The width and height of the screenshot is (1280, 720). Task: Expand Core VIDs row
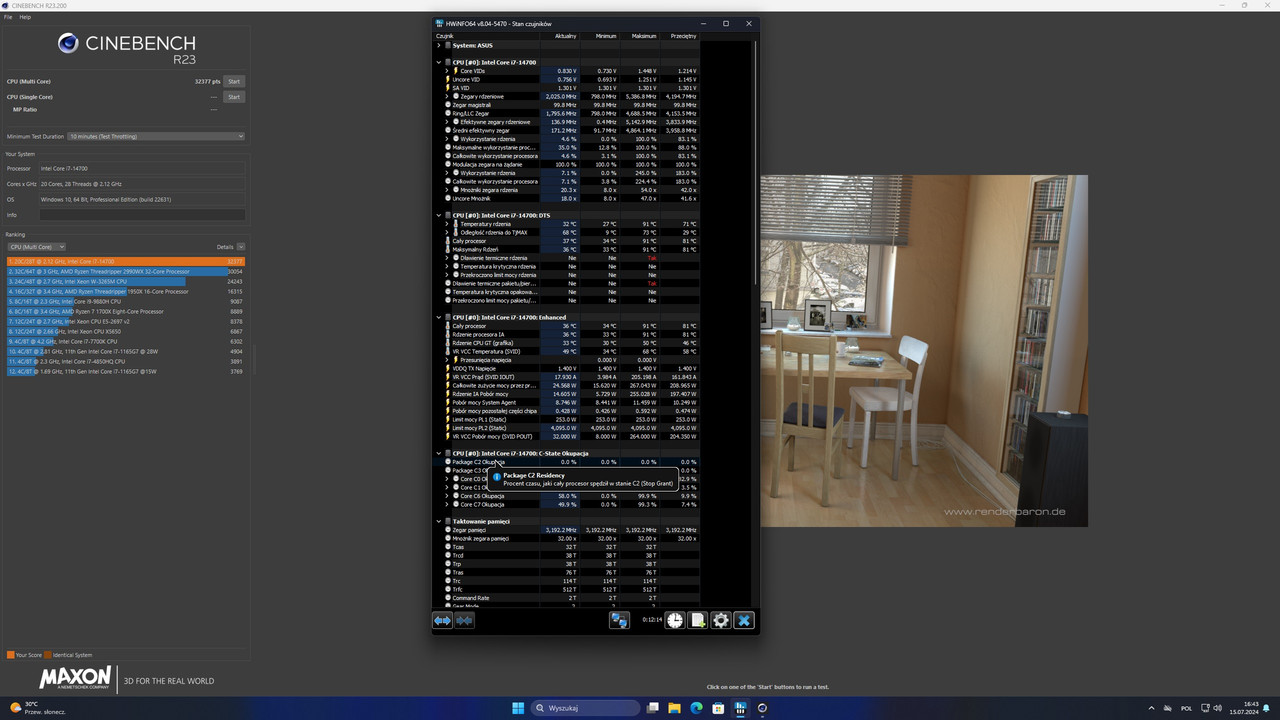(x=447, y=71)
